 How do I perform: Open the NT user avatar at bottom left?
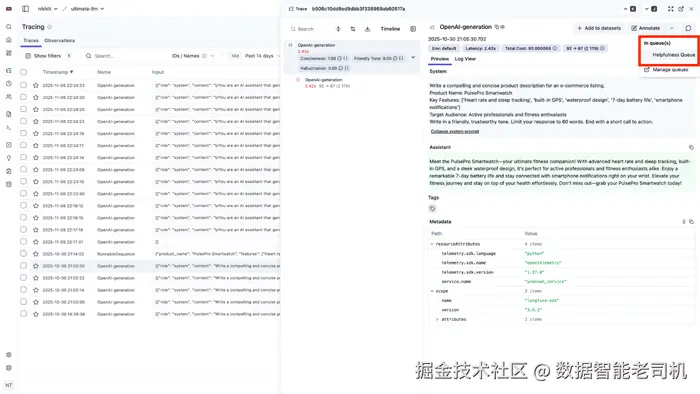click(x=8, y=385)
